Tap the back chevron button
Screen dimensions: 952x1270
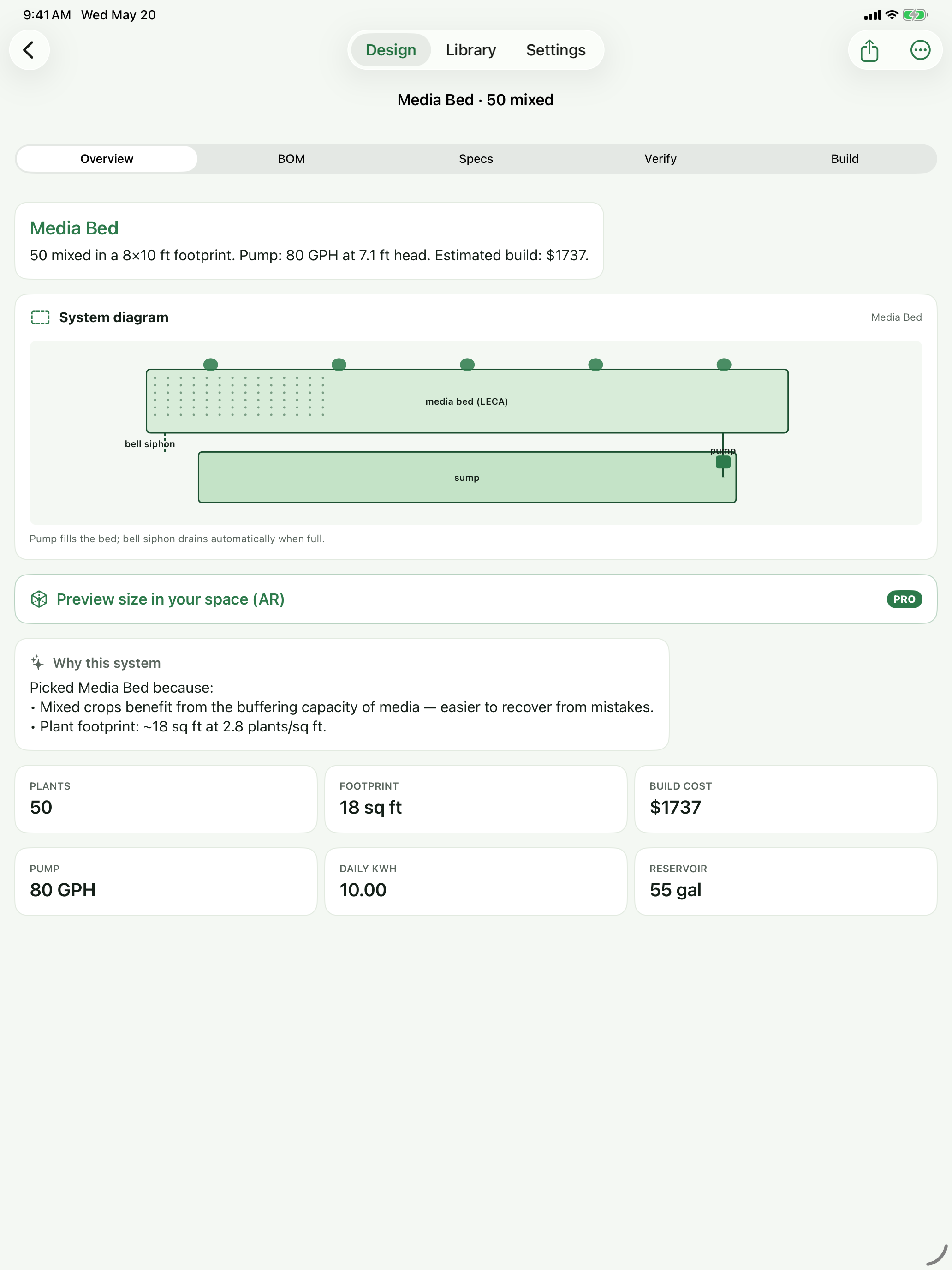coord(29,50)
